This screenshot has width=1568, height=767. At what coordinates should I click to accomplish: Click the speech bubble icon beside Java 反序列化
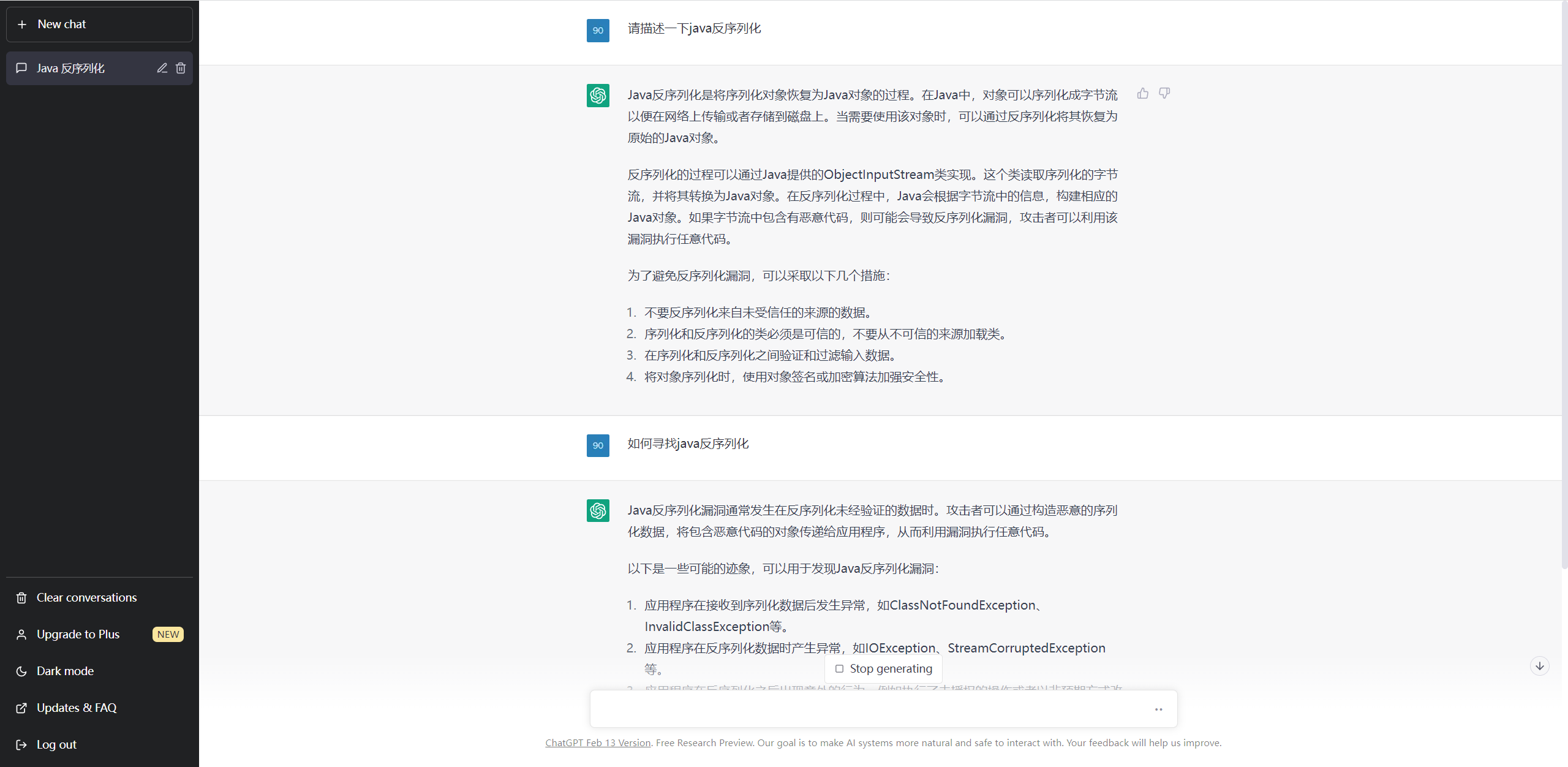pos(21,68)
